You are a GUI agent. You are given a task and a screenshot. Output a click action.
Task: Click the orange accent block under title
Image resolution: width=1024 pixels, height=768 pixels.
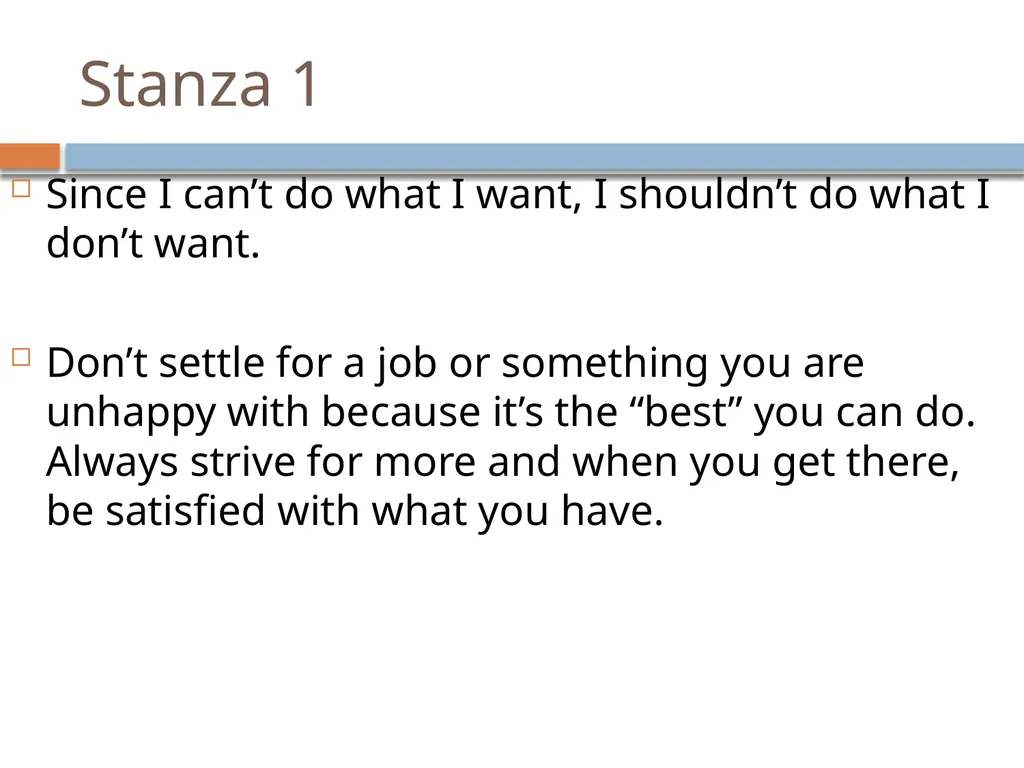click(x=29, y=157)
